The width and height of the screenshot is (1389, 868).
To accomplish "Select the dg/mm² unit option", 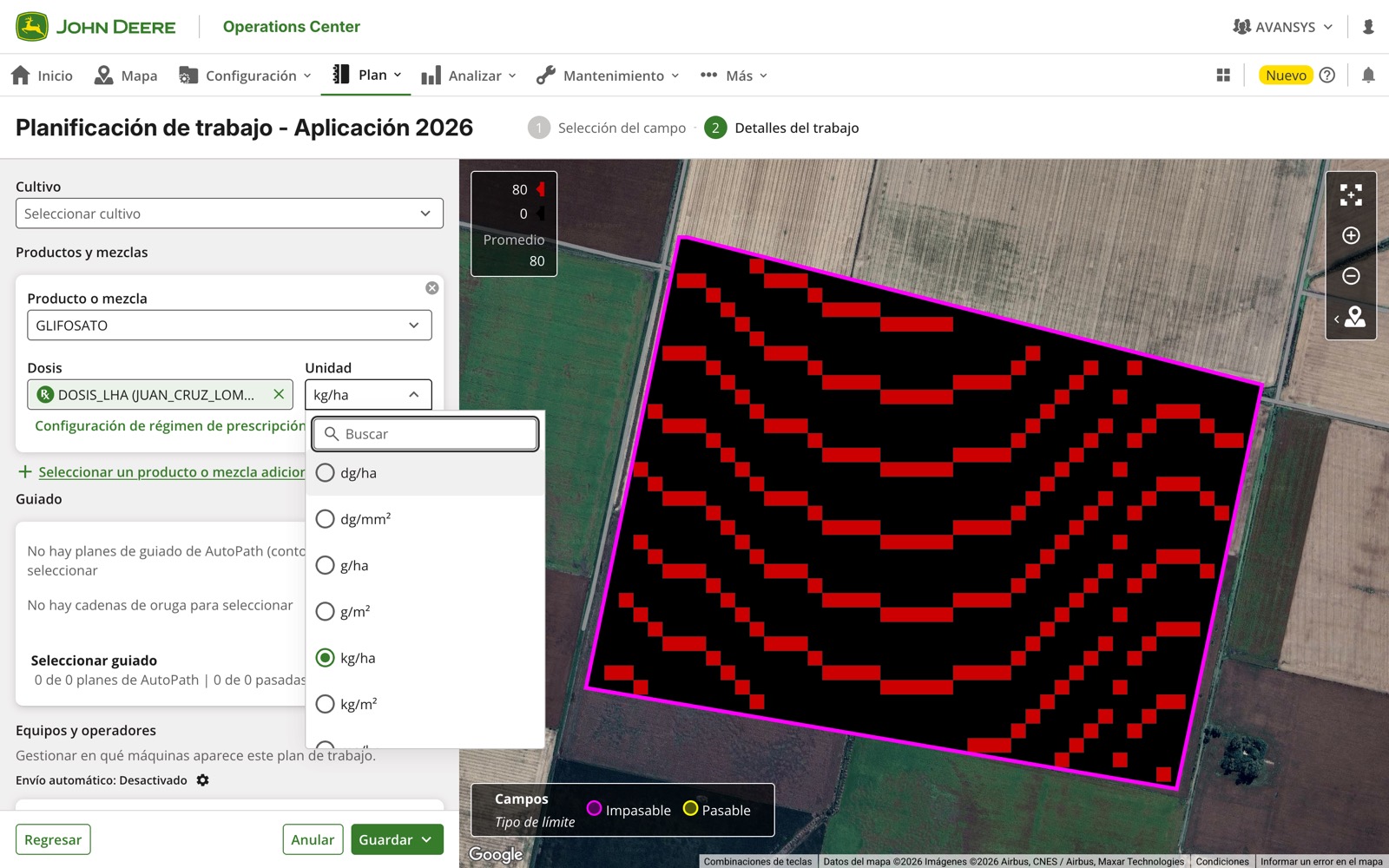I will coord(425,519).
